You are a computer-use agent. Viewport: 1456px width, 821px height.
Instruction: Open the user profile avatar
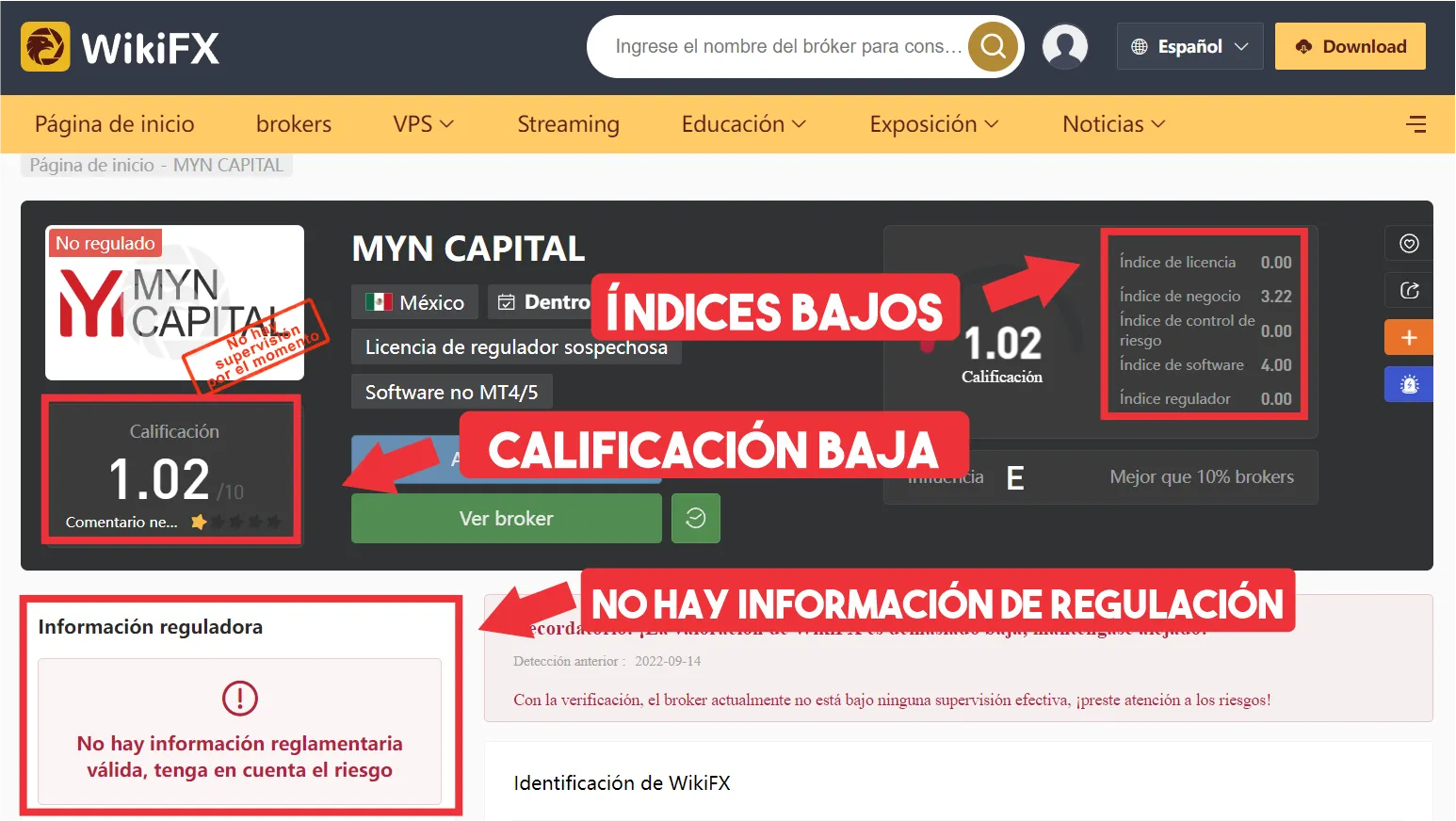coord(1065,46)
